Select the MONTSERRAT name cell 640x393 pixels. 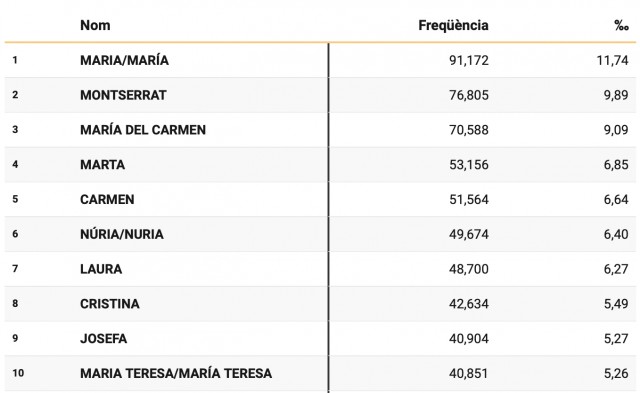[x=123, y=95]
